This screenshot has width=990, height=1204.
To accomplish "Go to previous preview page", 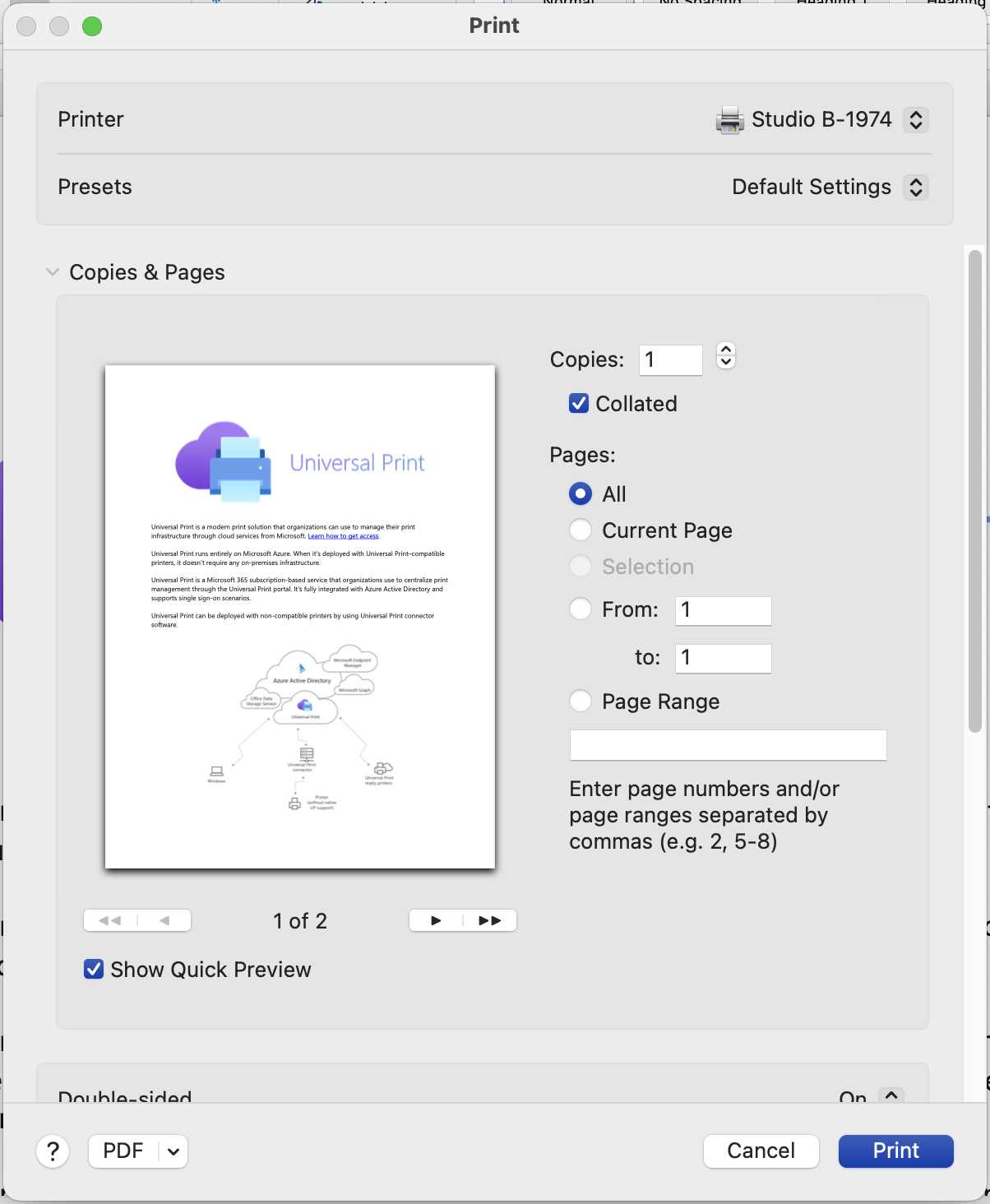I will [x=164, y=920].
